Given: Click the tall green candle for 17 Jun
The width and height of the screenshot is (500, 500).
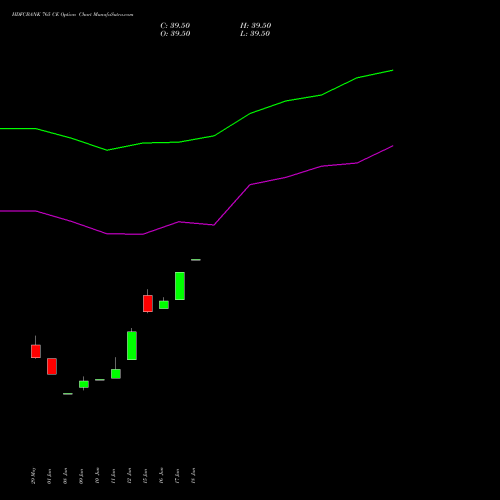Looking at the screenshot, I should (180, 286).
